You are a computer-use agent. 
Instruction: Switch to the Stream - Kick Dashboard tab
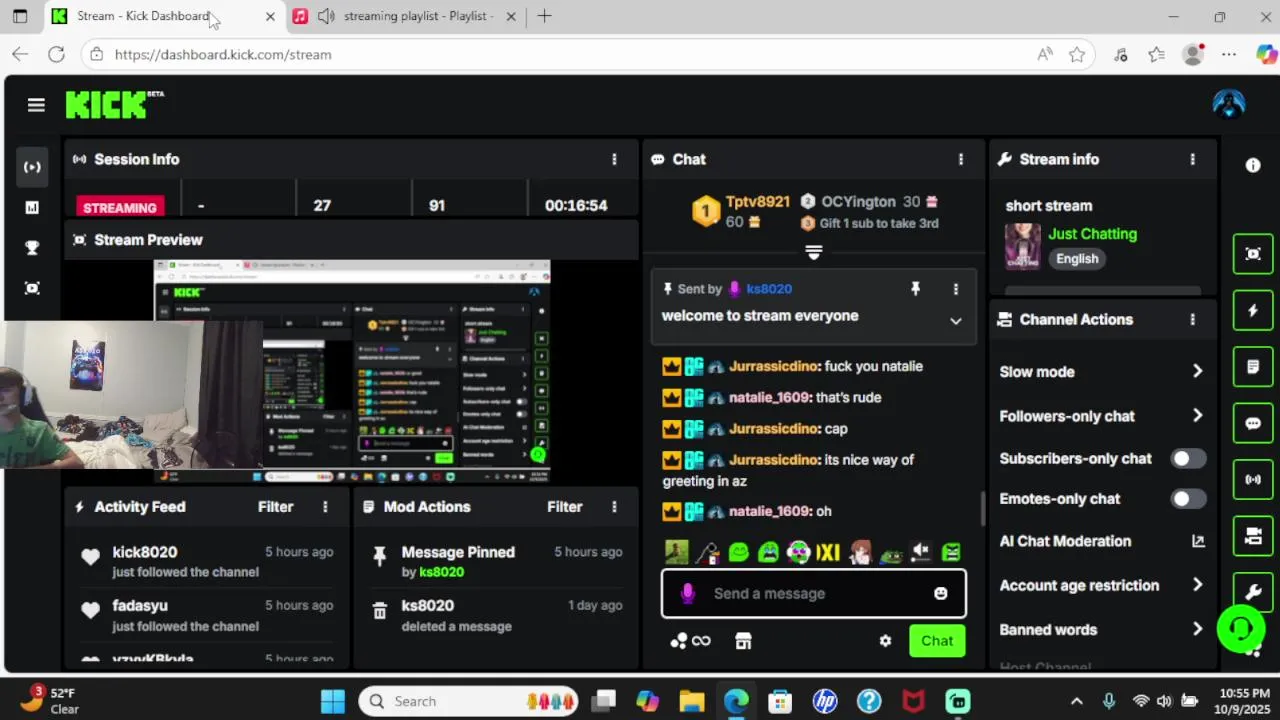[x=164, y=16]
